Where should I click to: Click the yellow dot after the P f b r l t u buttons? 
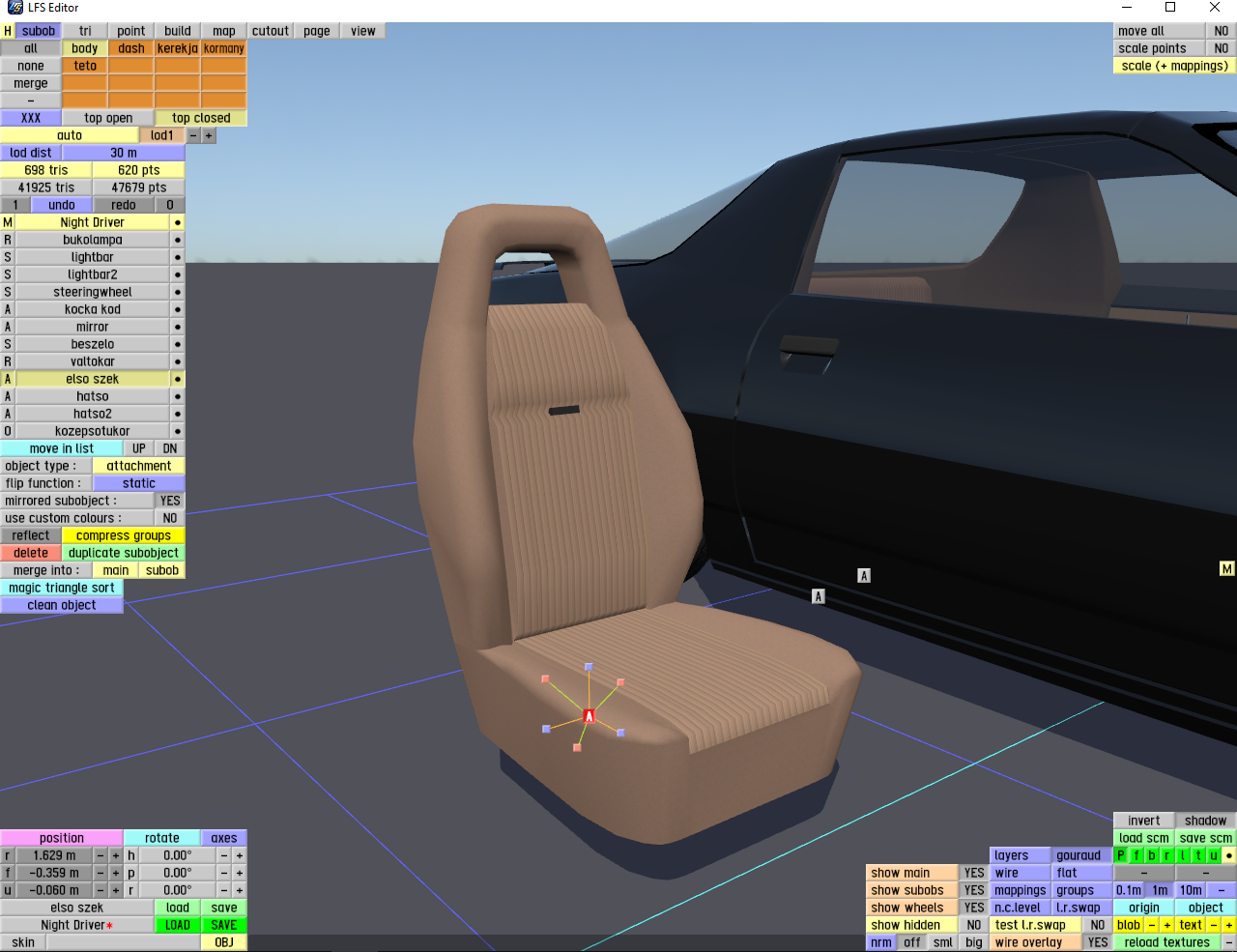1229,855
